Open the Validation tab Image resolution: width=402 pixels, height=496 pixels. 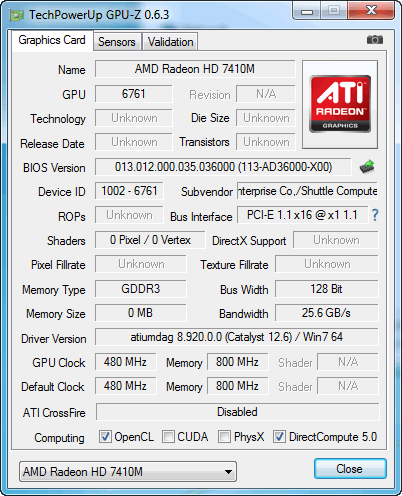point(170,42)
